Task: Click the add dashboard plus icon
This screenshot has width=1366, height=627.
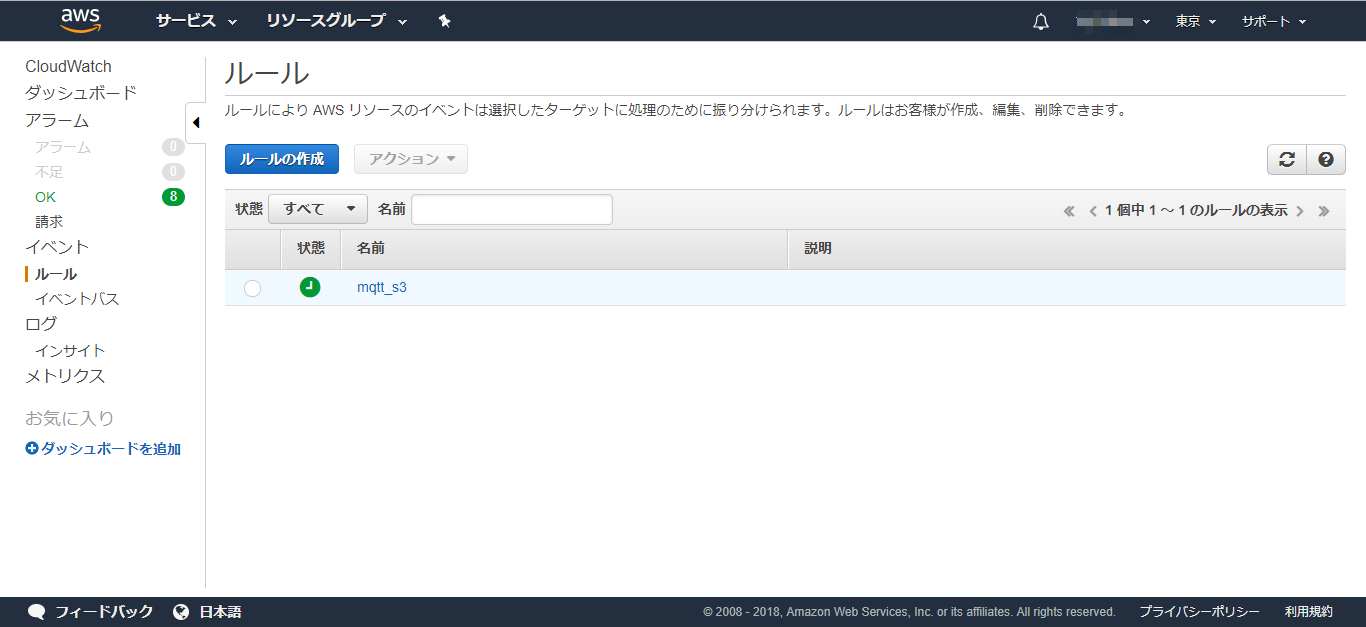Action: click(x=31, y=448)
